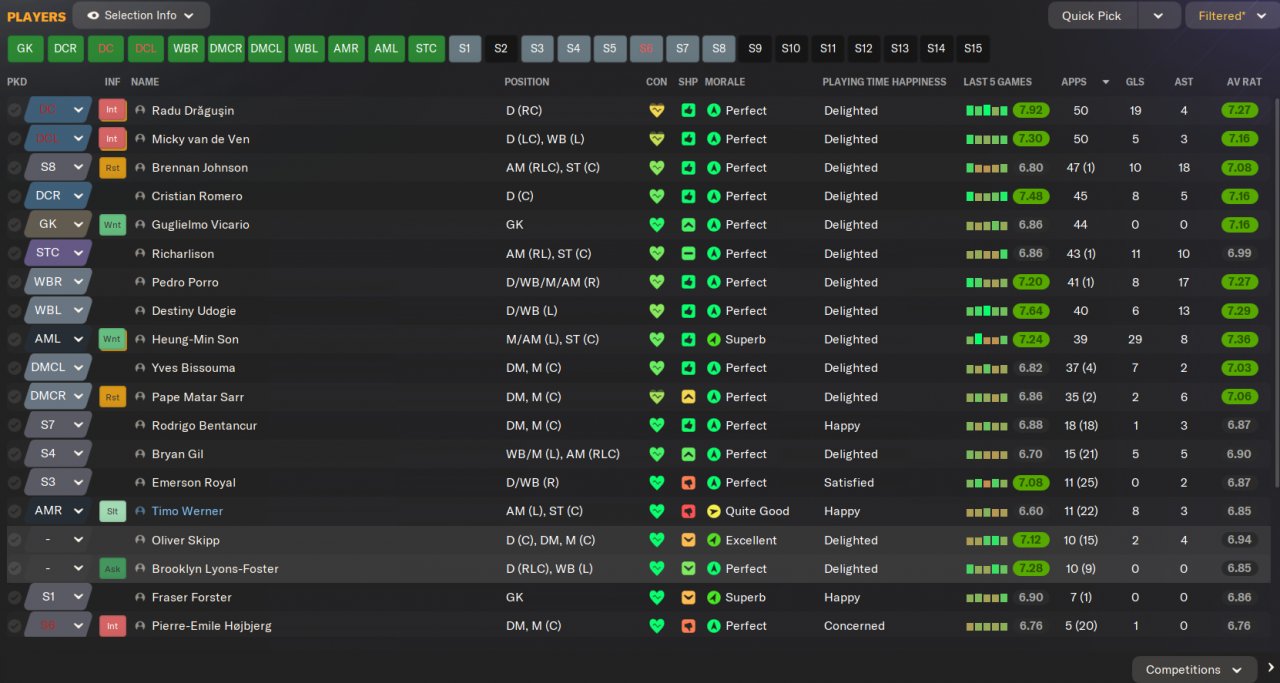The height and width of the screenshot is (683, 1280).
Task: Open the DCR position dropdown for Cristian Romero
Action: pos(58,196)
